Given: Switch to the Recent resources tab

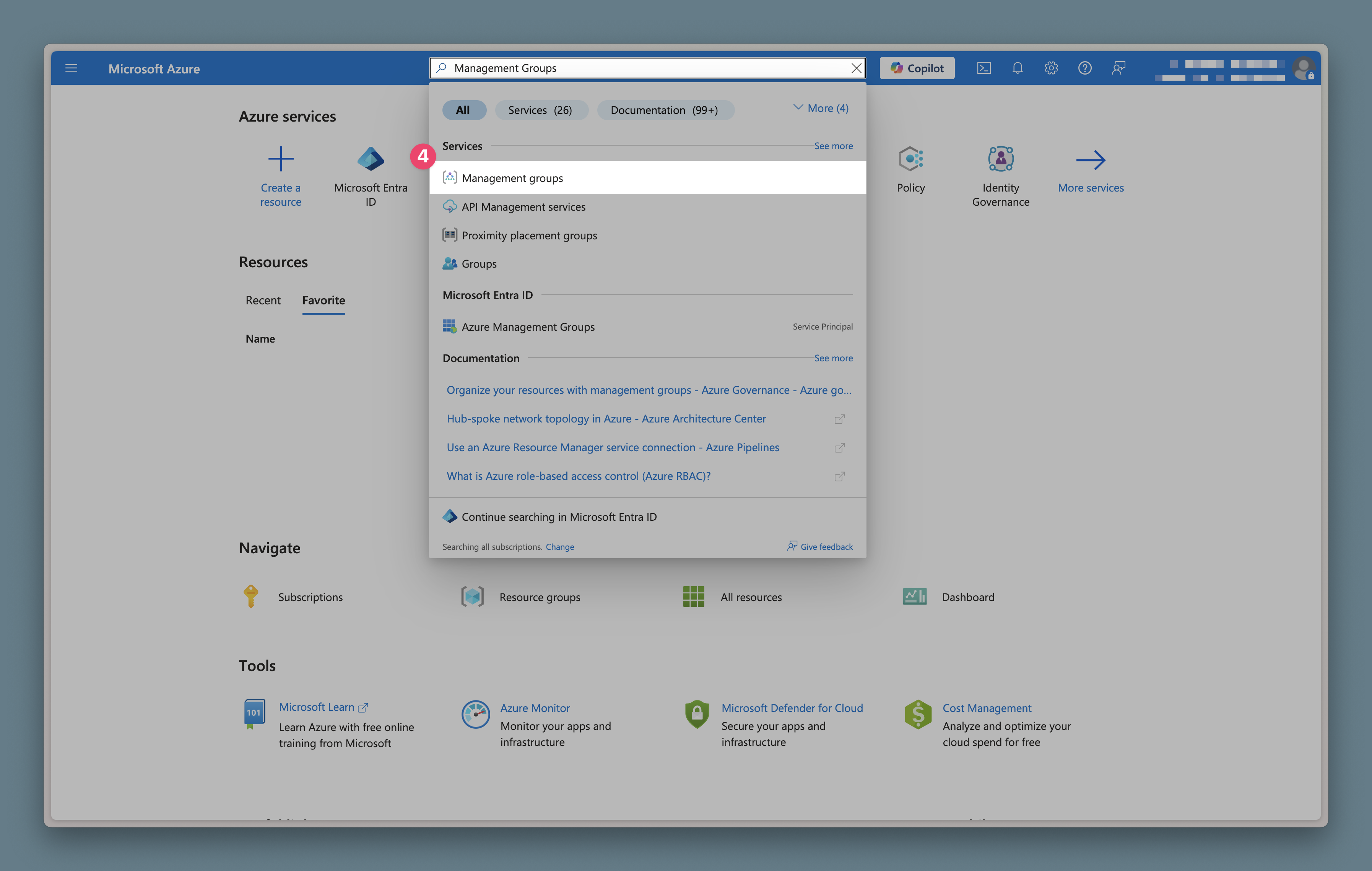Looking at the screenshot, I should click(x=263, y=300).
